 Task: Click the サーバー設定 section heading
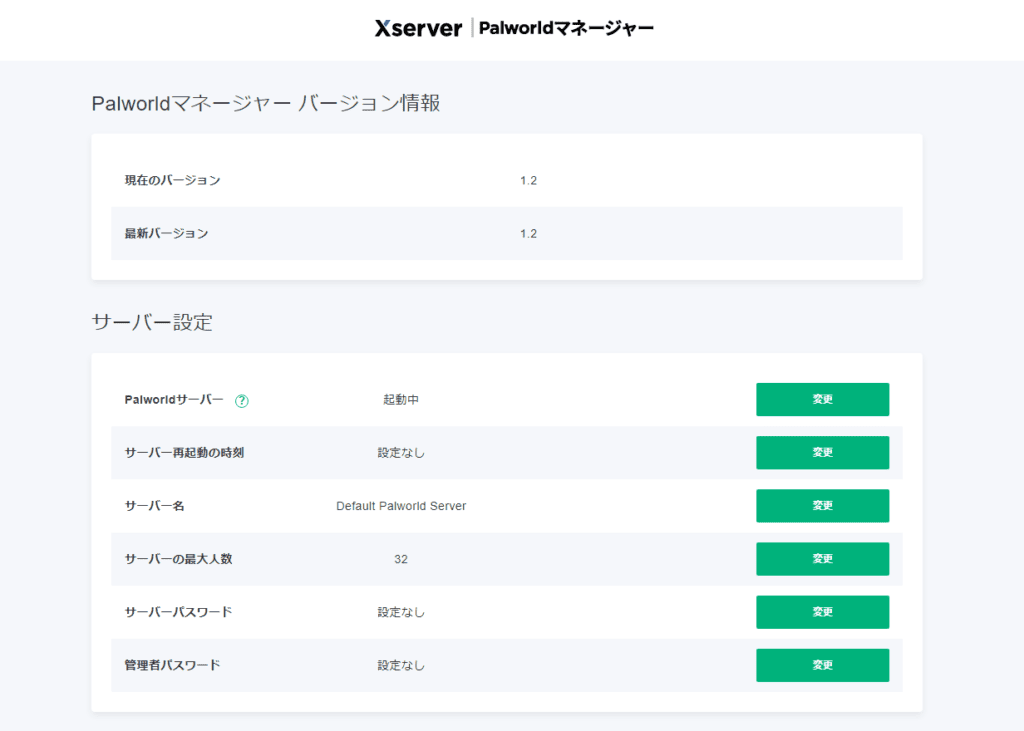click(152, 322)
